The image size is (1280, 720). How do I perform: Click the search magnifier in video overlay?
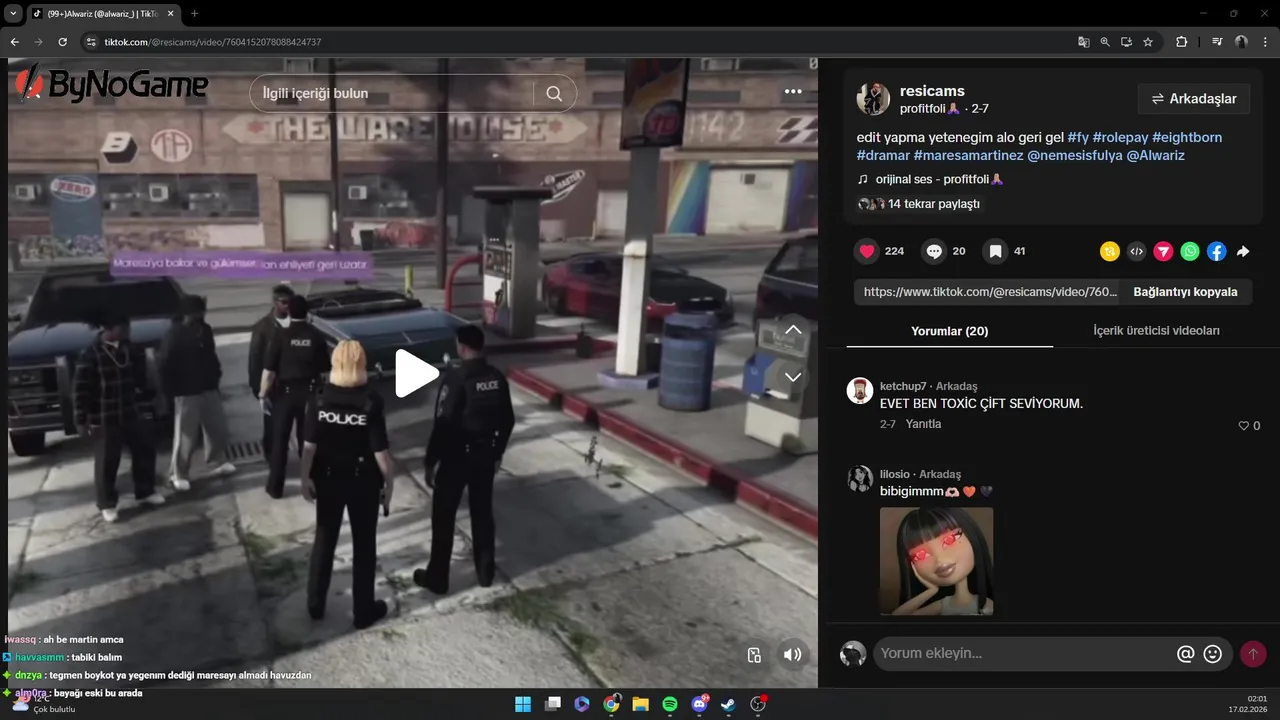point(554,93)
